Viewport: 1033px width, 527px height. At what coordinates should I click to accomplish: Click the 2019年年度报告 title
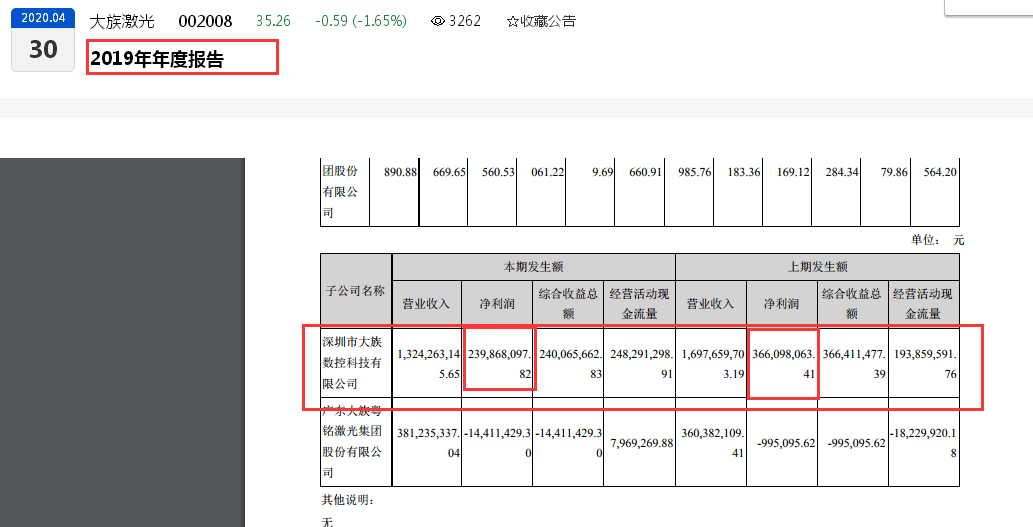click(157, 59)
